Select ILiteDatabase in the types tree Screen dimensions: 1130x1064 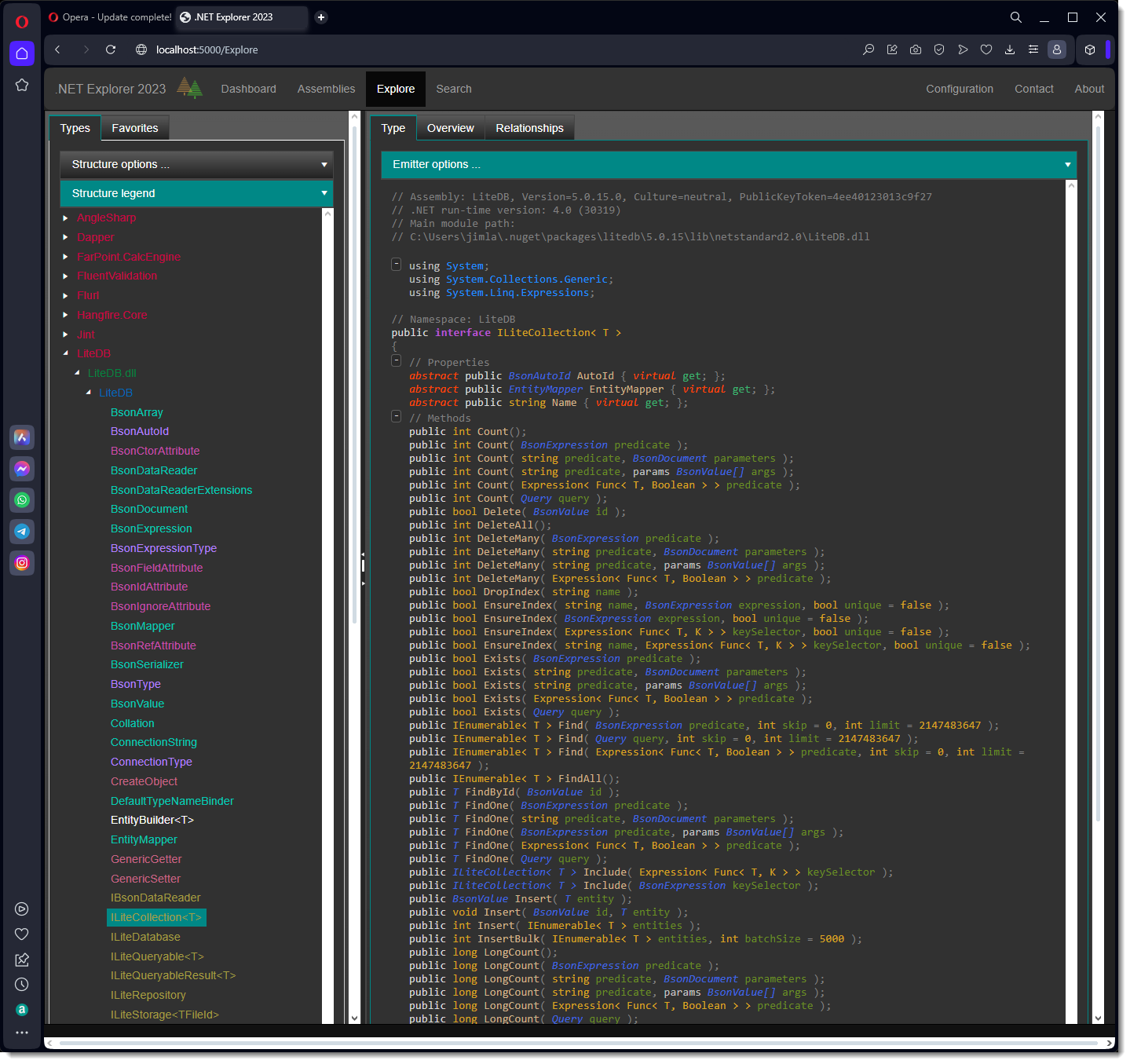145,937
